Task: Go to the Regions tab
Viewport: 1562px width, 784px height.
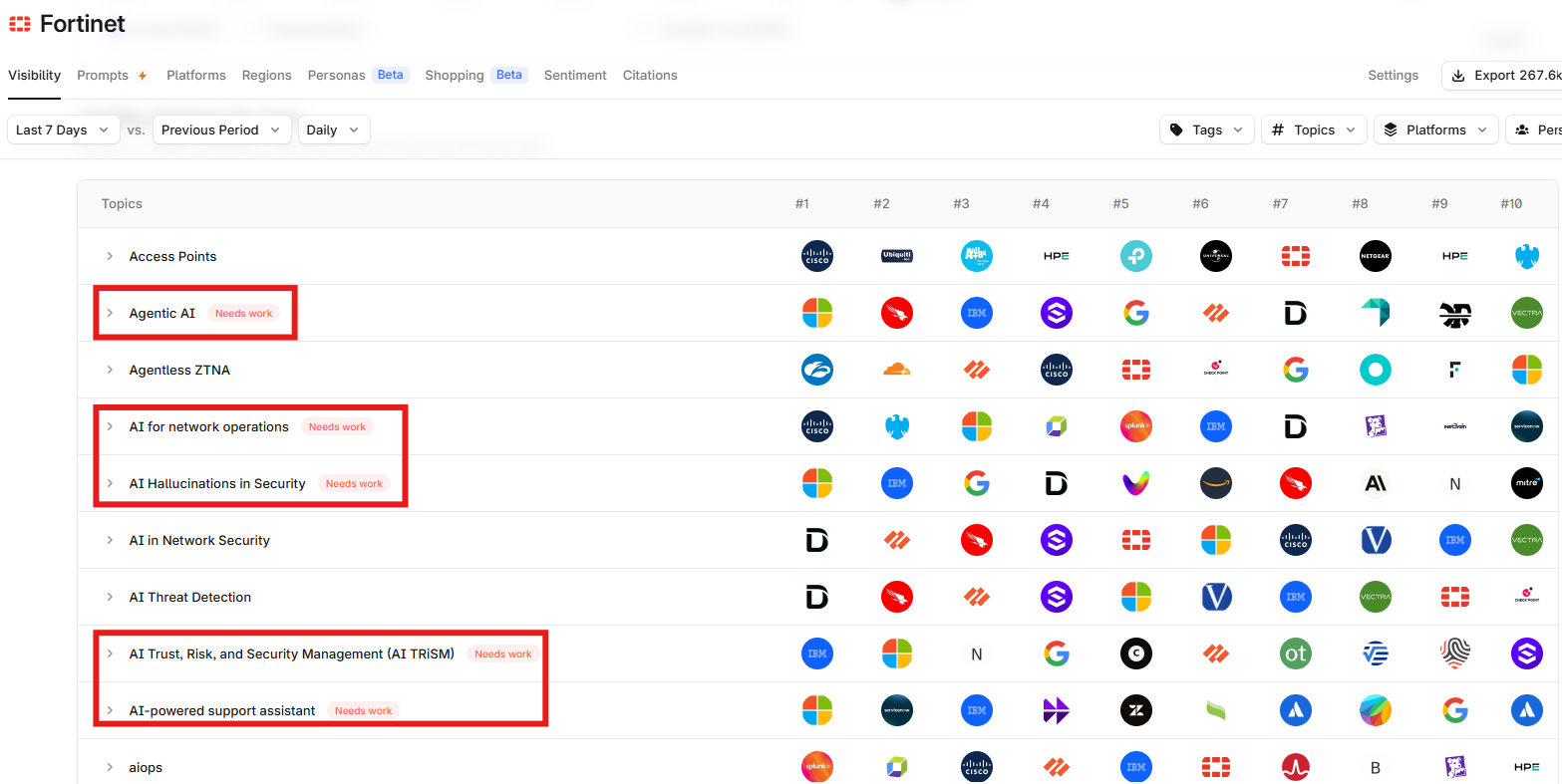Action: click(267, 75)
